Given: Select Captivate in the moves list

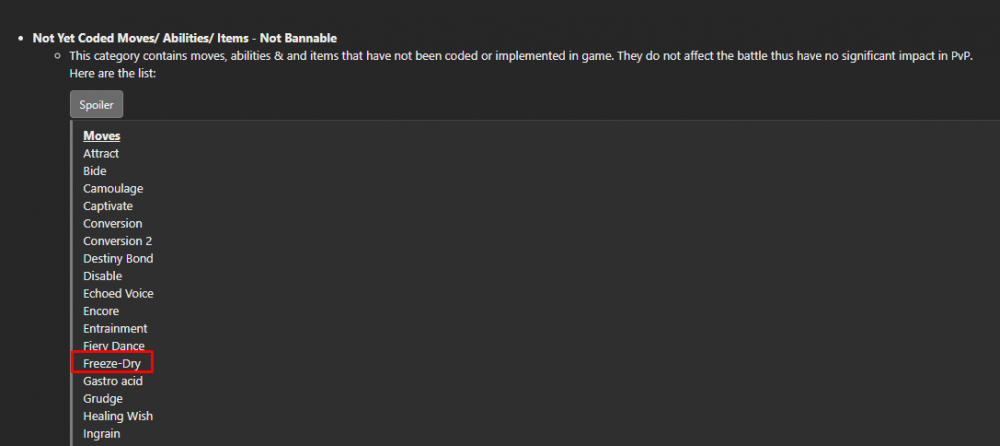Looking at the screenshot, I should pos(108,206).
